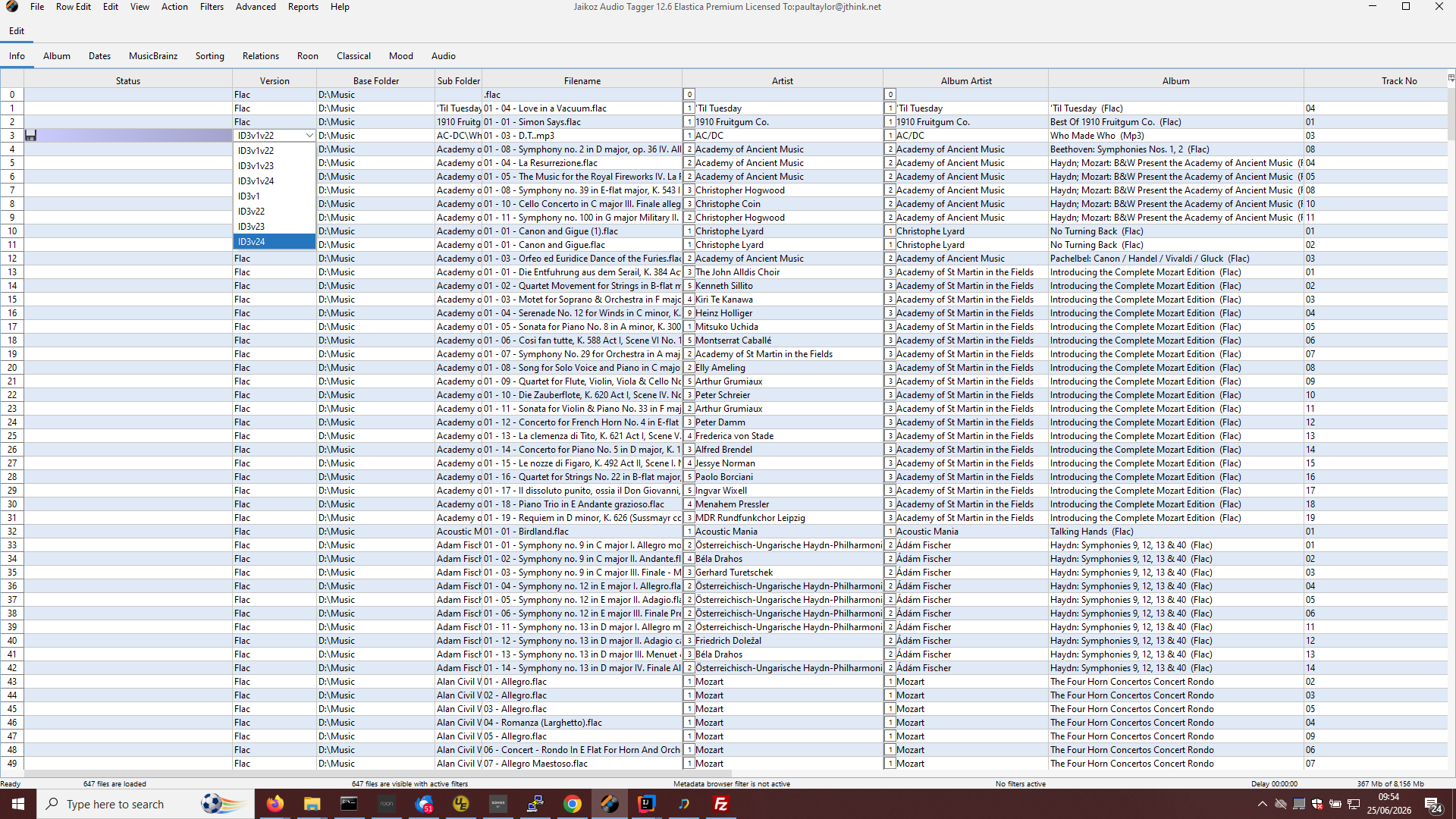Select 'Who Made Who (Mp3)' album cell
This screenshot has width=1456, height=819.
(1176, 136)
